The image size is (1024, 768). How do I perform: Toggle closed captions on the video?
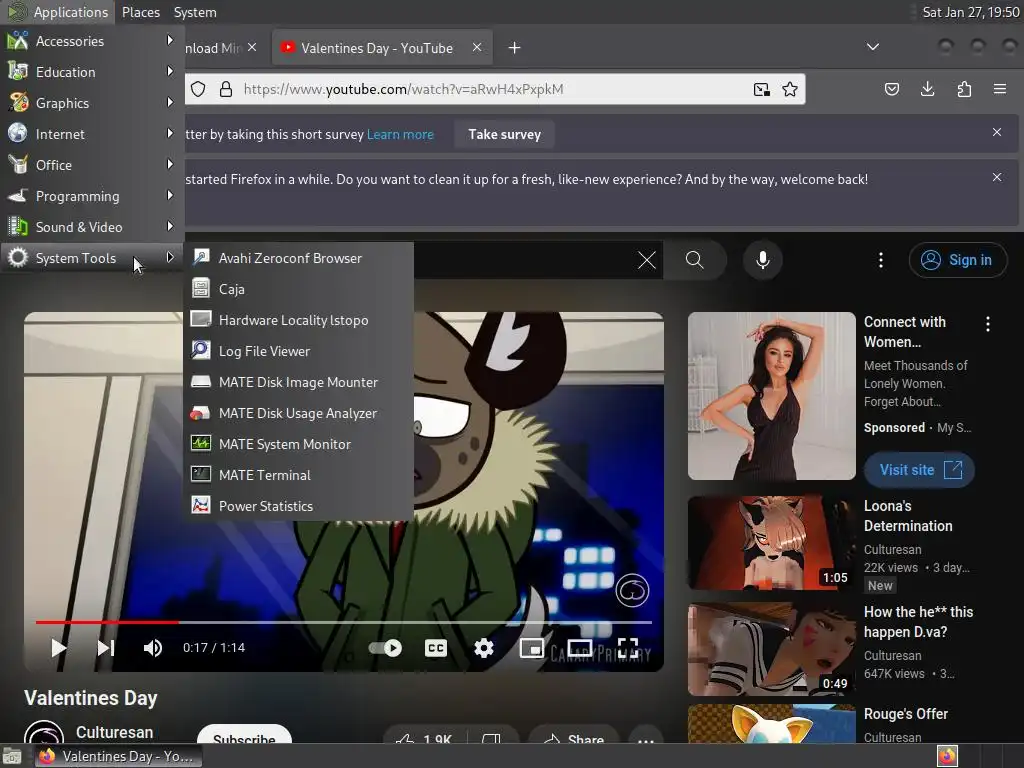(436, 648)
